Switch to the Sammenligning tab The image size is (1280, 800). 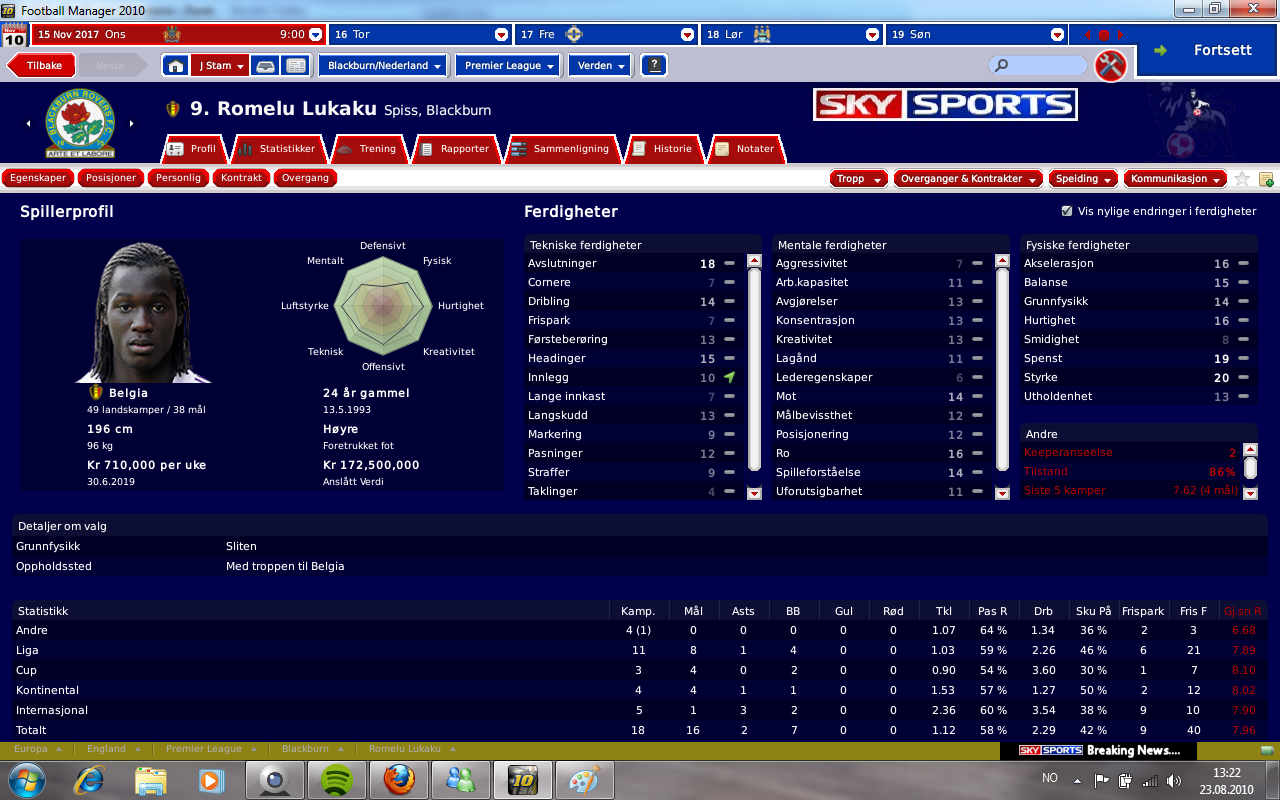click(561, 149)
